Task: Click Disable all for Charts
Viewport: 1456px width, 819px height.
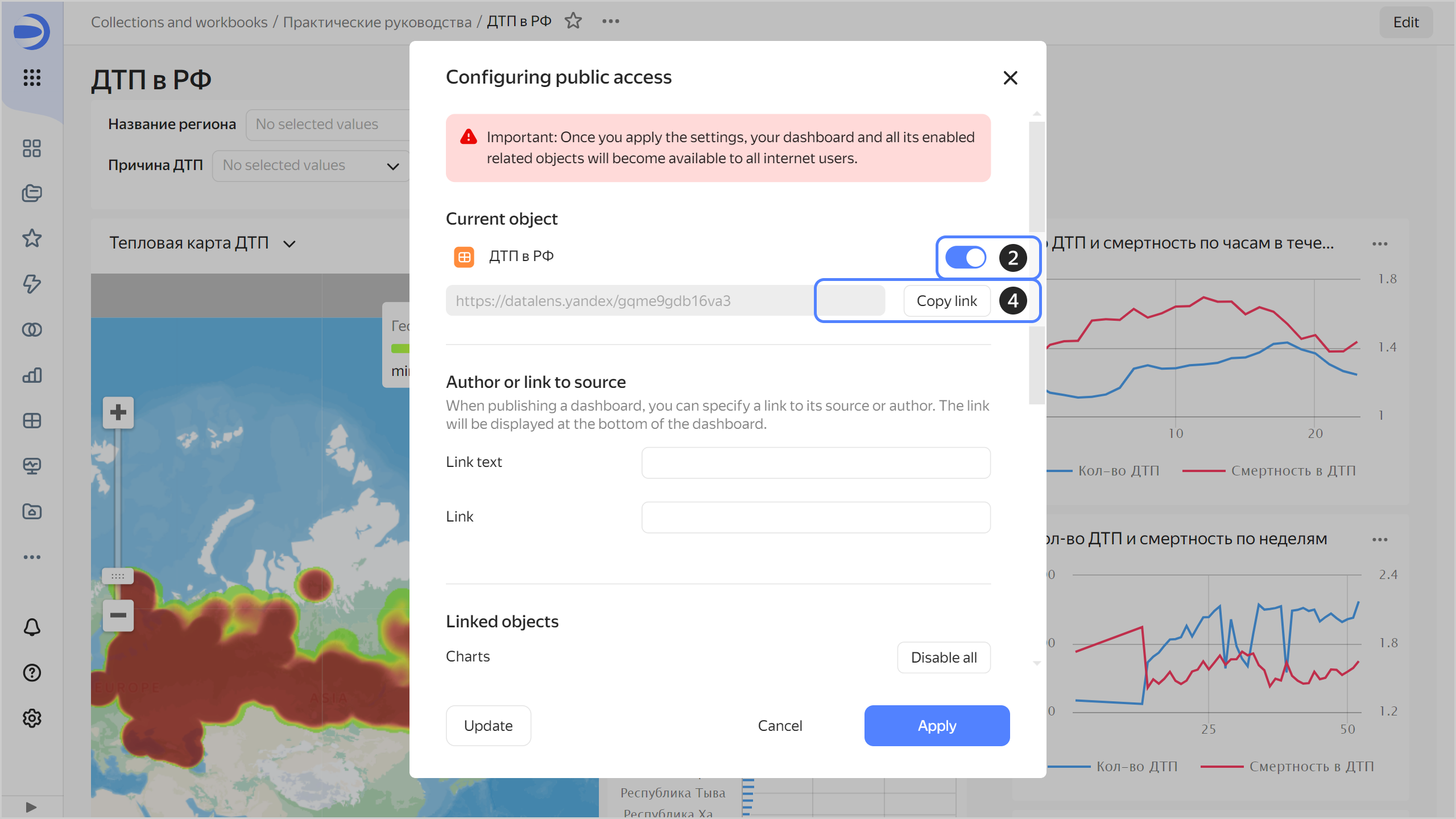Action: (944, 657)
